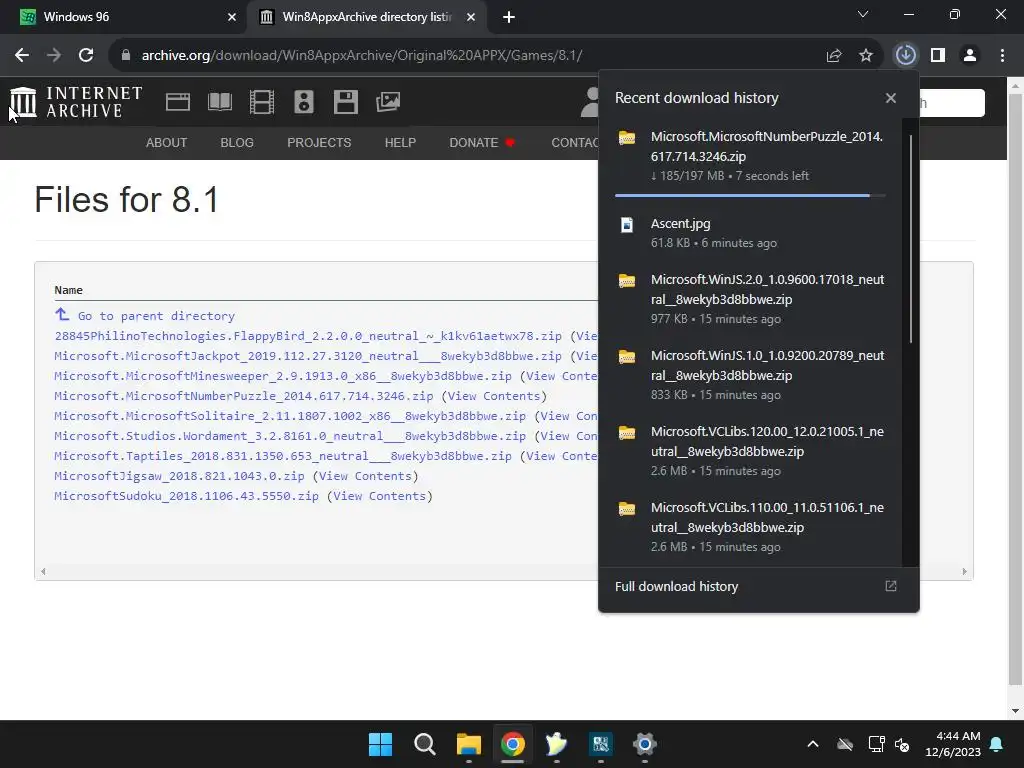The image size is (1024, 768).
Task: View Contents of NumberPuzzle zip
Action: [494, 396]
